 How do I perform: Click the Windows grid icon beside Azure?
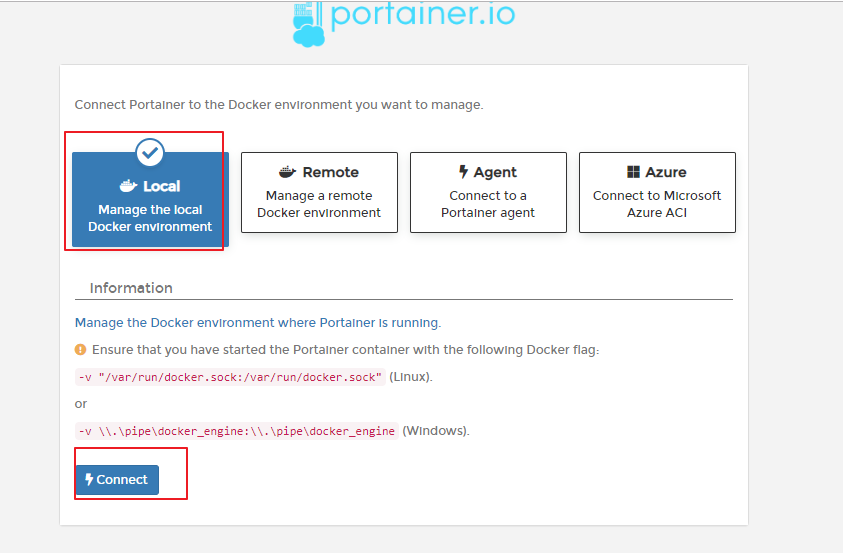click(633, 172)
